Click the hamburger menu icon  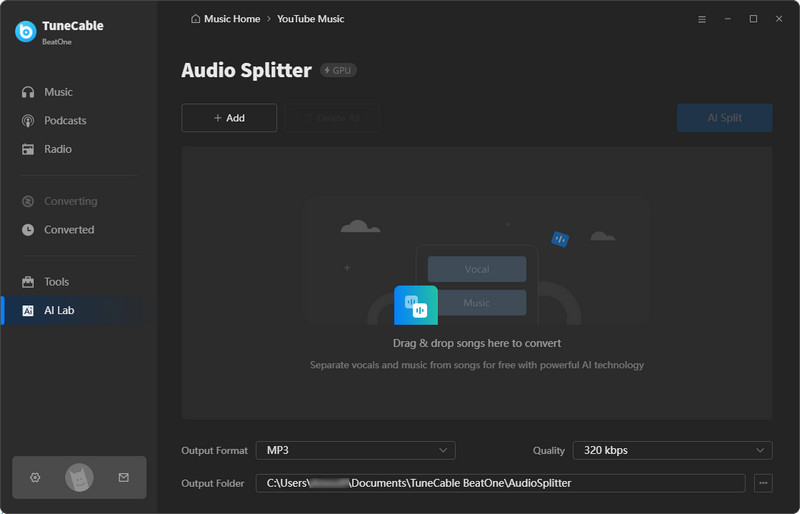click(701, 19)
